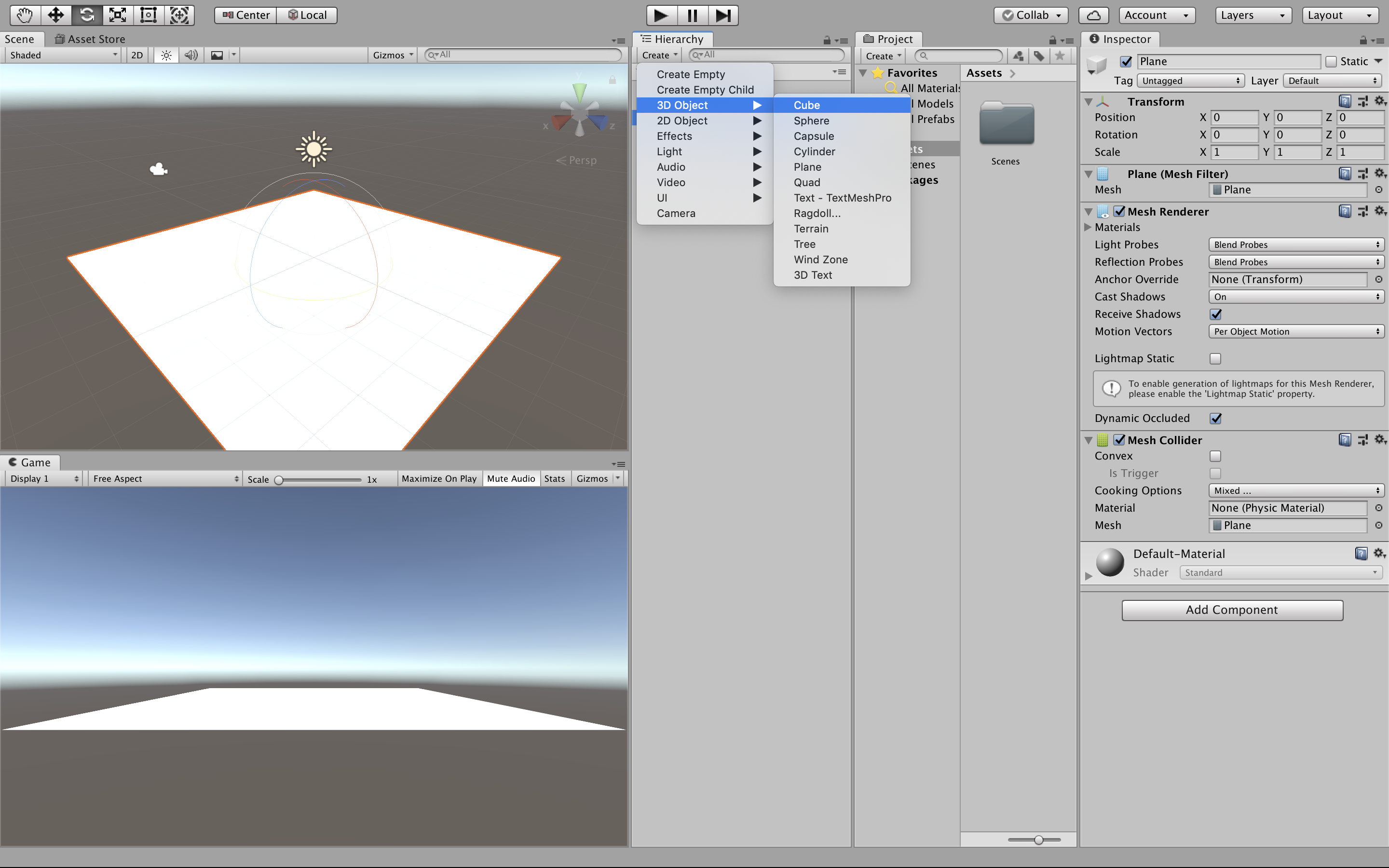Expand the Materials section

(x=1088, y=227)
